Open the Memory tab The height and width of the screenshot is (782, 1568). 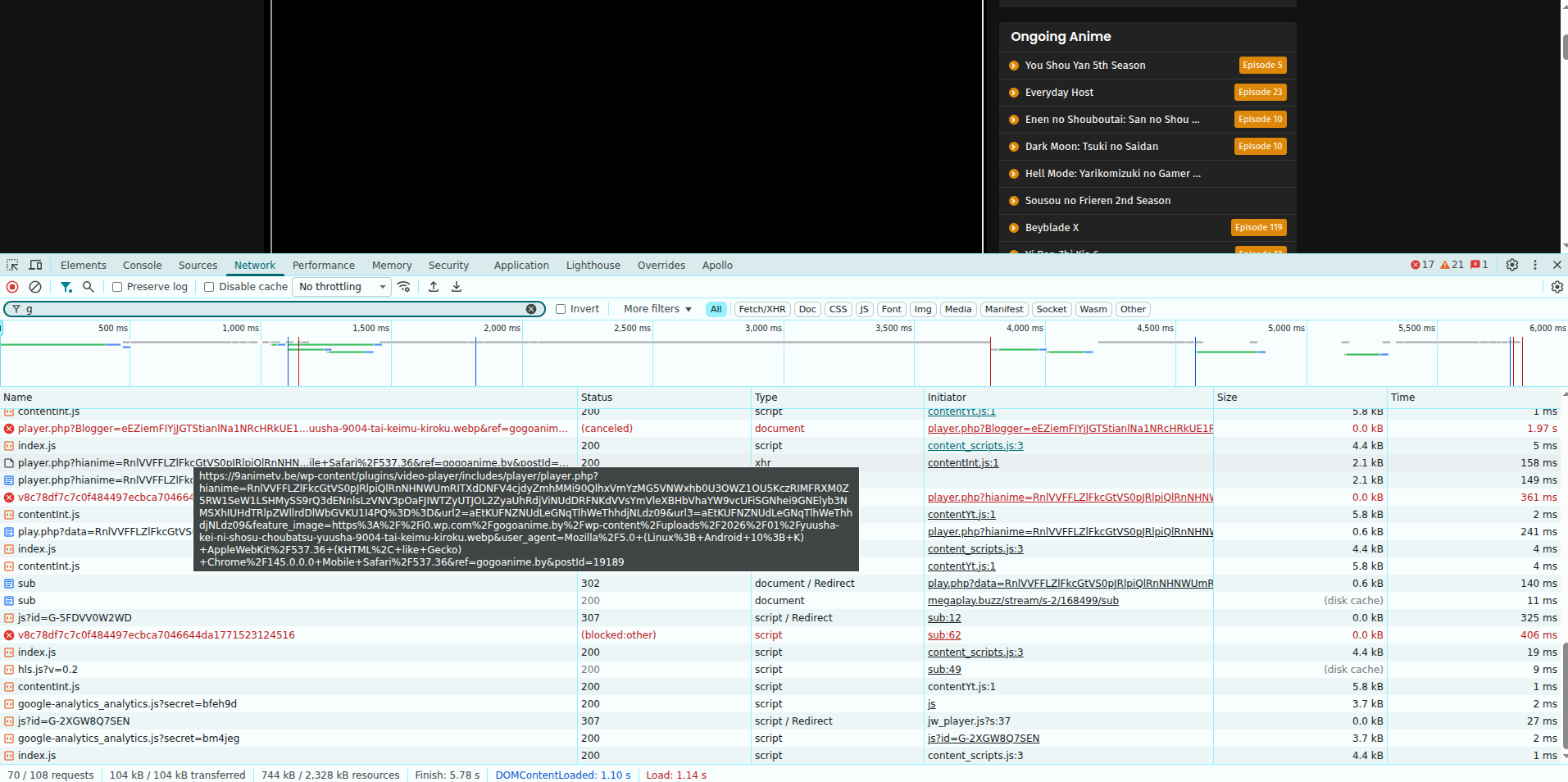[x=392, y=266]
